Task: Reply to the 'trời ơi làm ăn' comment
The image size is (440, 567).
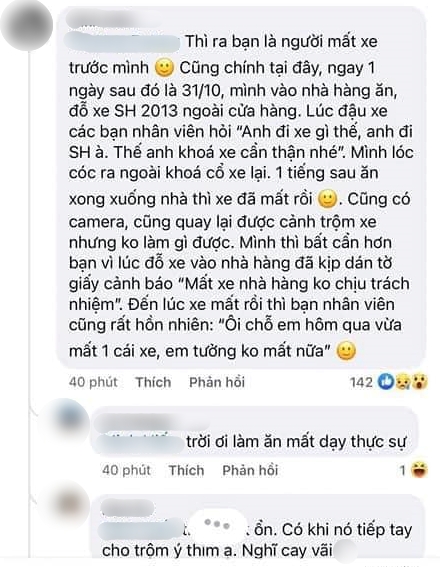Action: (x=250, y=470)
